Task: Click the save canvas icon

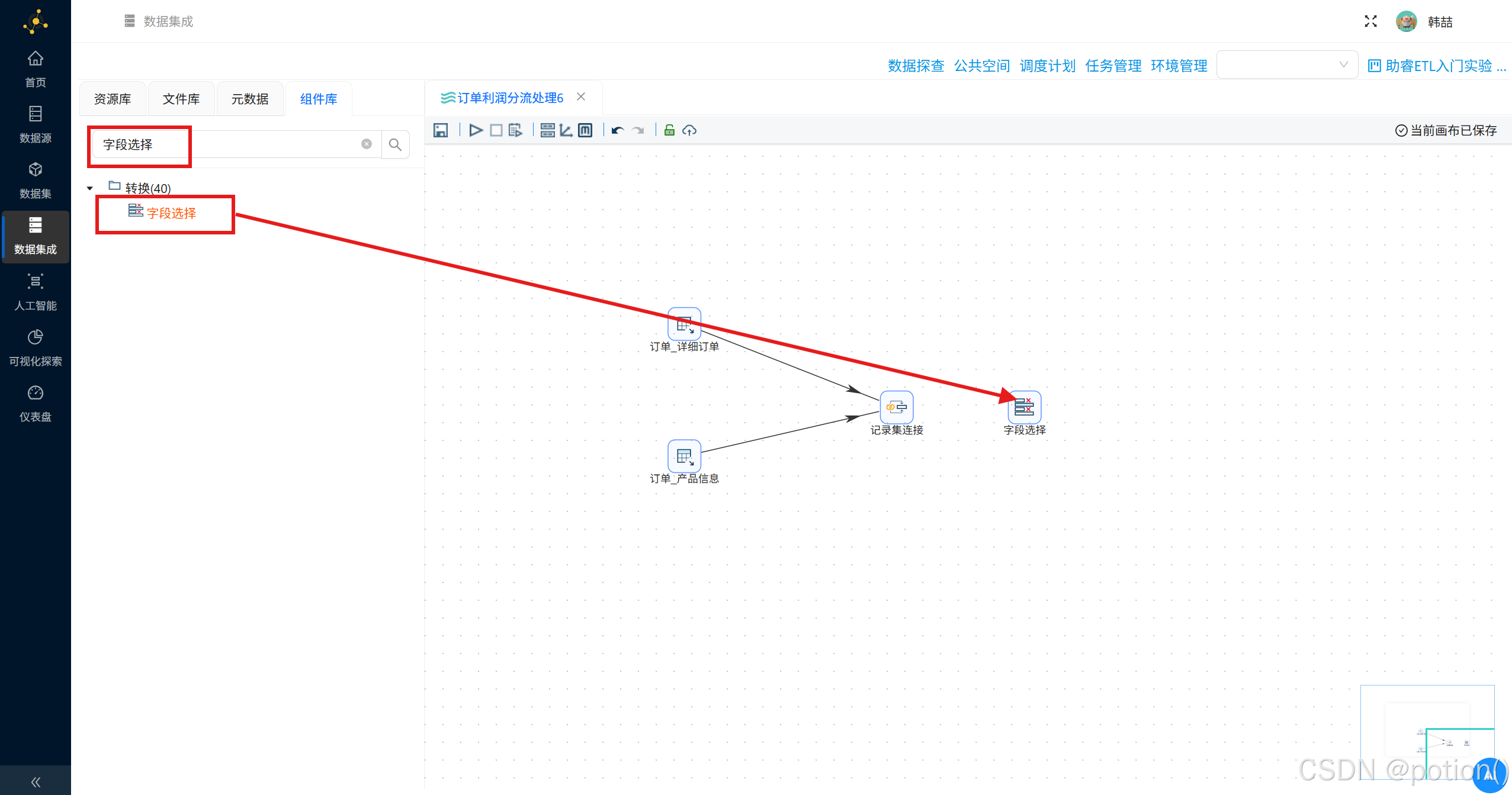Action: point(440,130)
